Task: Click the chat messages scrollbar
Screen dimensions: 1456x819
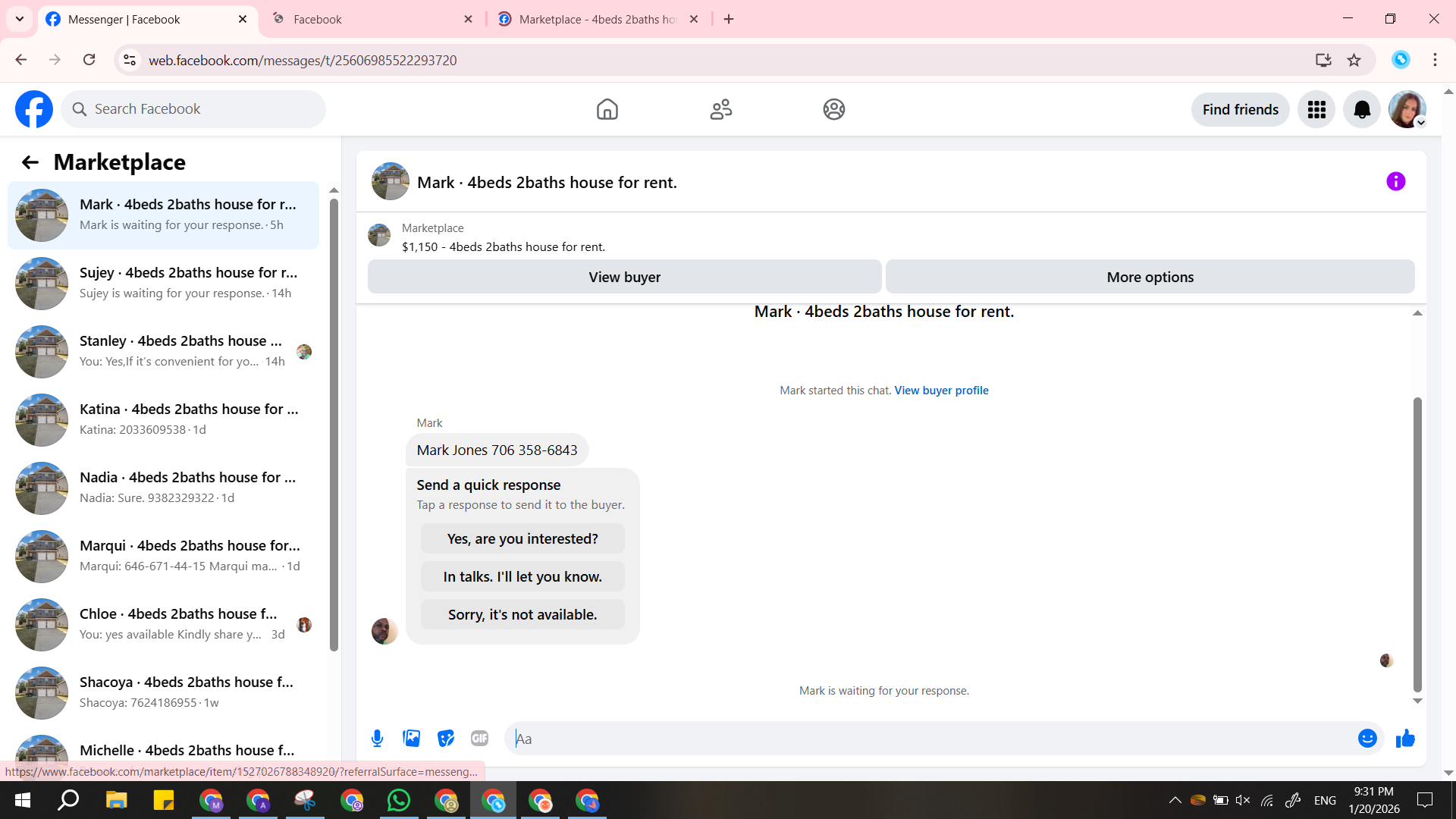Action: pyautogui.click(x=1417, y=544)
